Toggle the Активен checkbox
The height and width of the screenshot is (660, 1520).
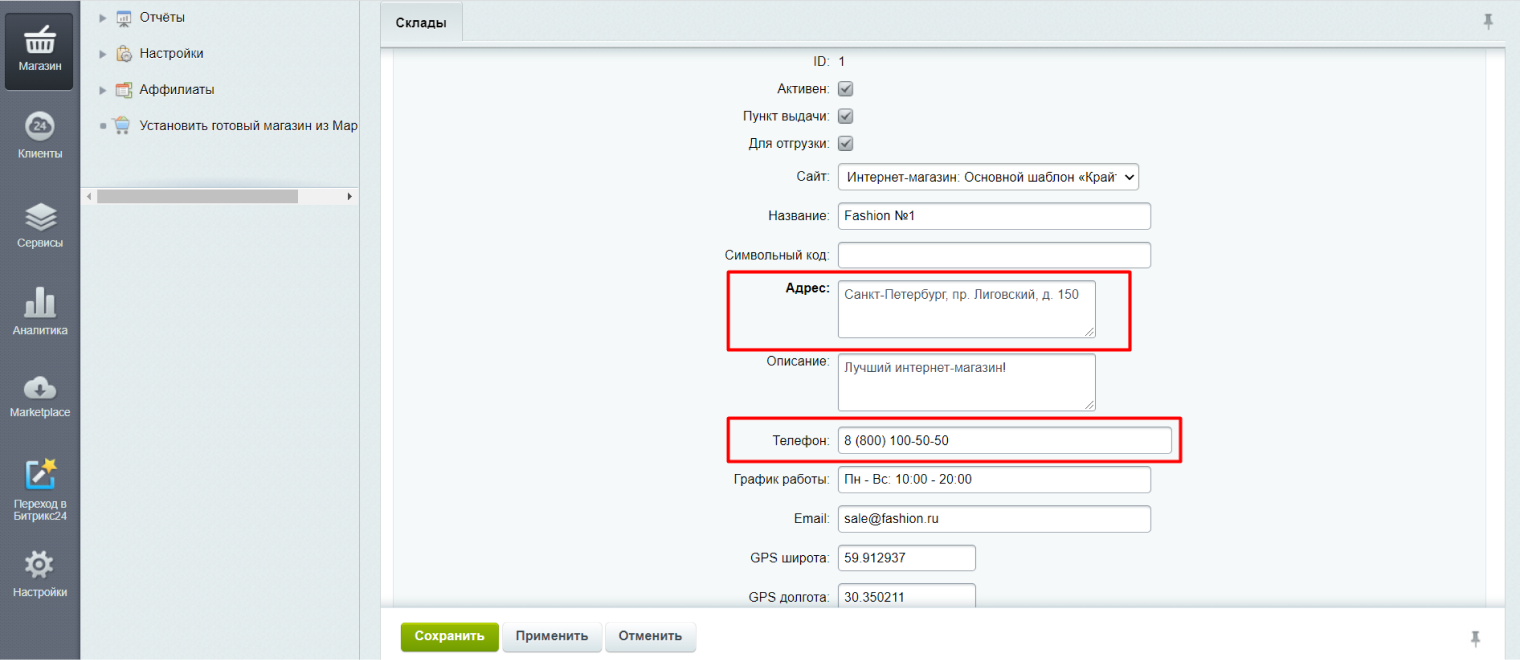[845, 89]
